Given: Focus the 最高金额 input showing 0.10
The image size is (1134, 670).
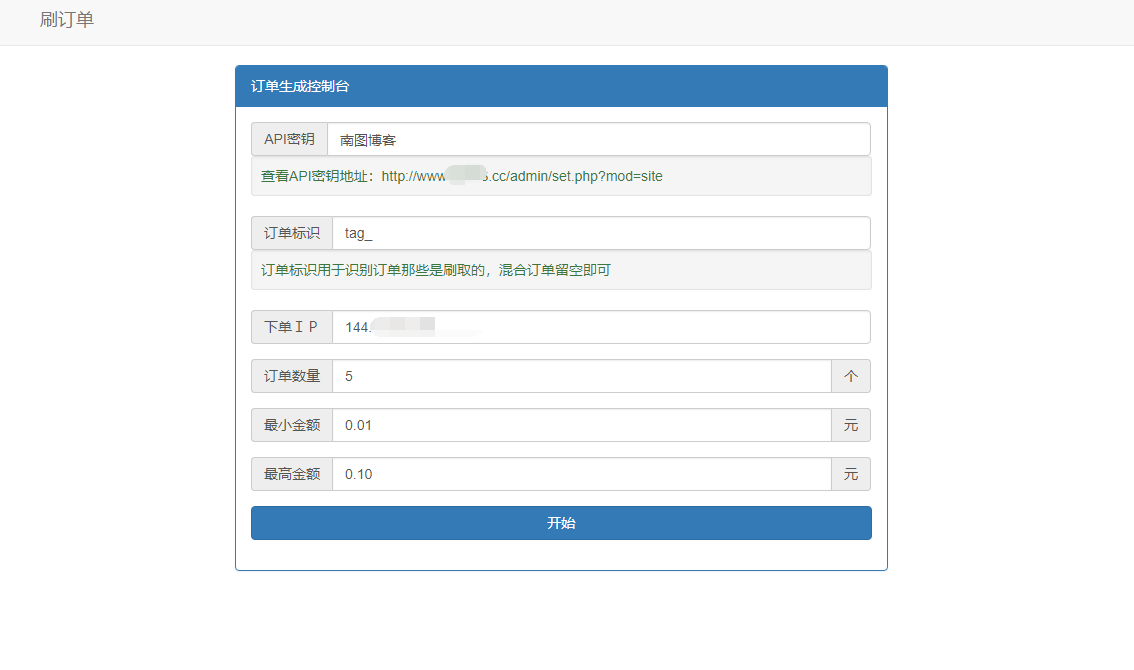Looking at the screenshot, I should [581, 474].
